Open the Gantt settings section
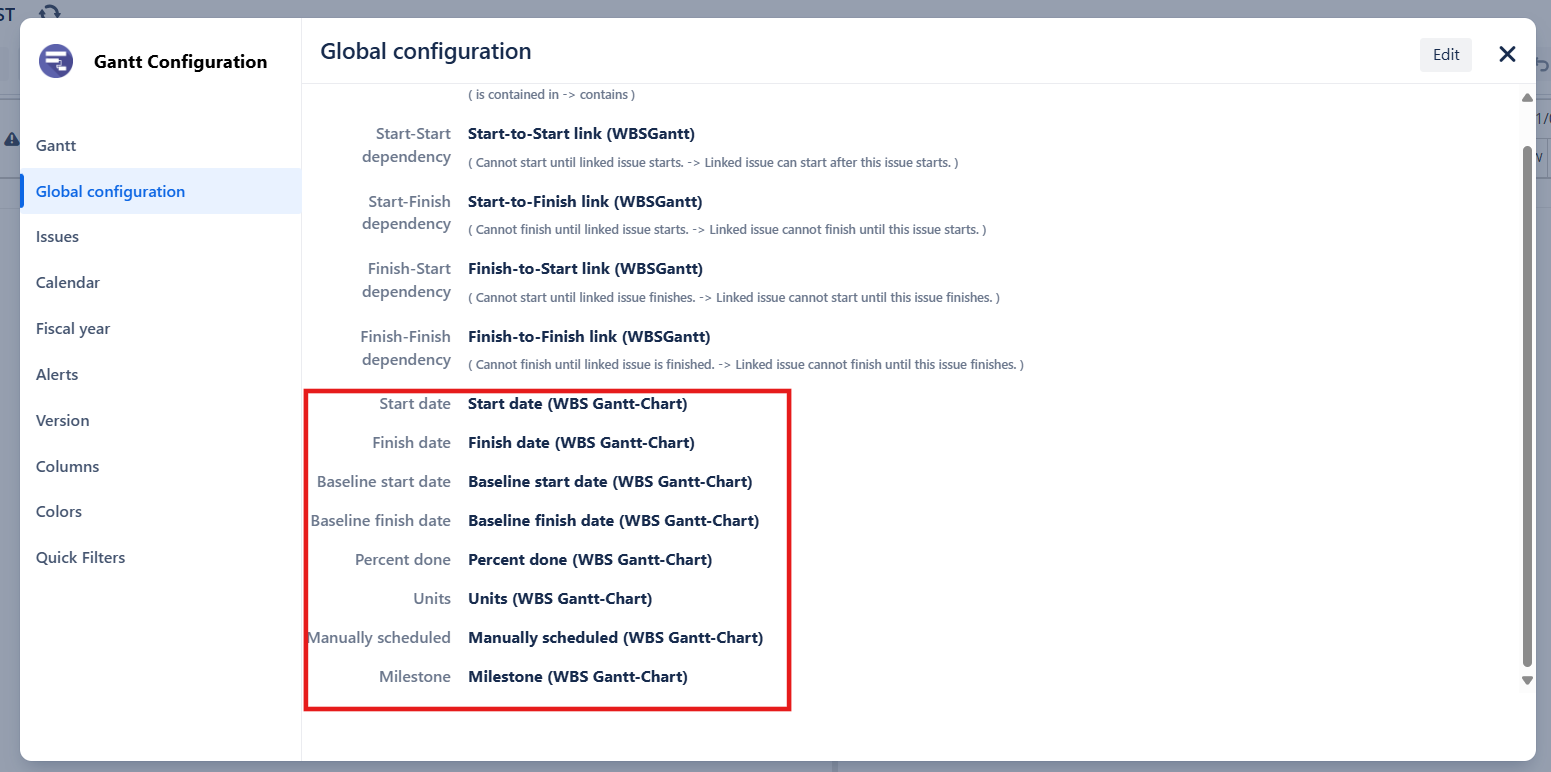The image size is (1551, 772). tap(56, 146)
